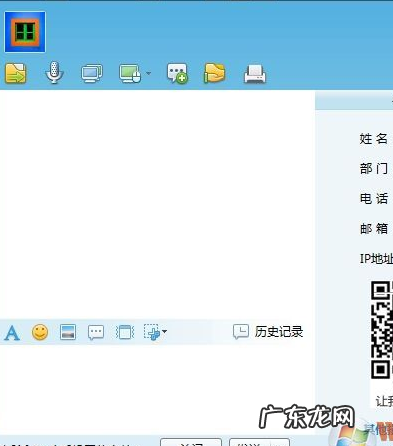The height and width of the screenshot is (446, 393).
Task: Click the screenshot capture scissors icon
Action: point(152,332)
